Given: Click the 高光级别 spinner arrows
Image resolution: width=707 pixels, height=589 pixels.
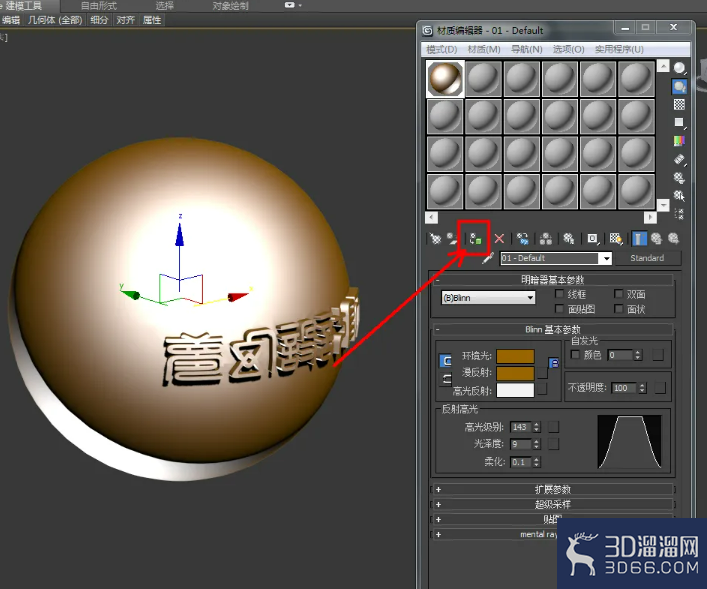Looking at the screenshot, I should point(537,427).
